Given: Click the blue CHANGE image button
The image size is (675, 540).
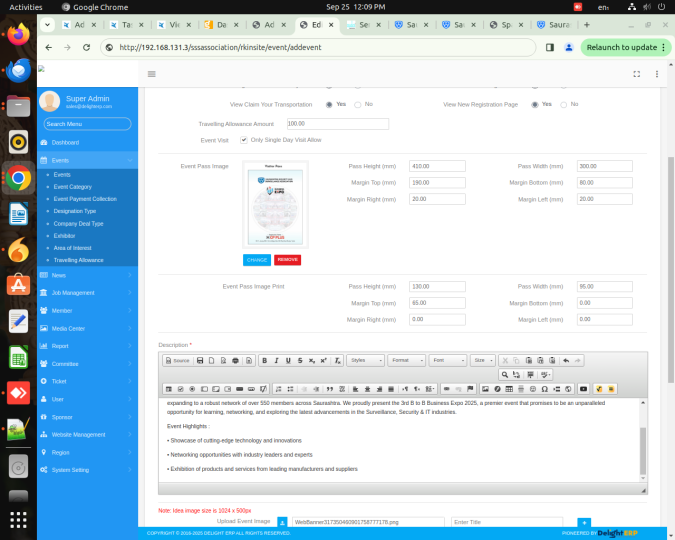Looking at the screenshot, I should [x=256, y=259].
